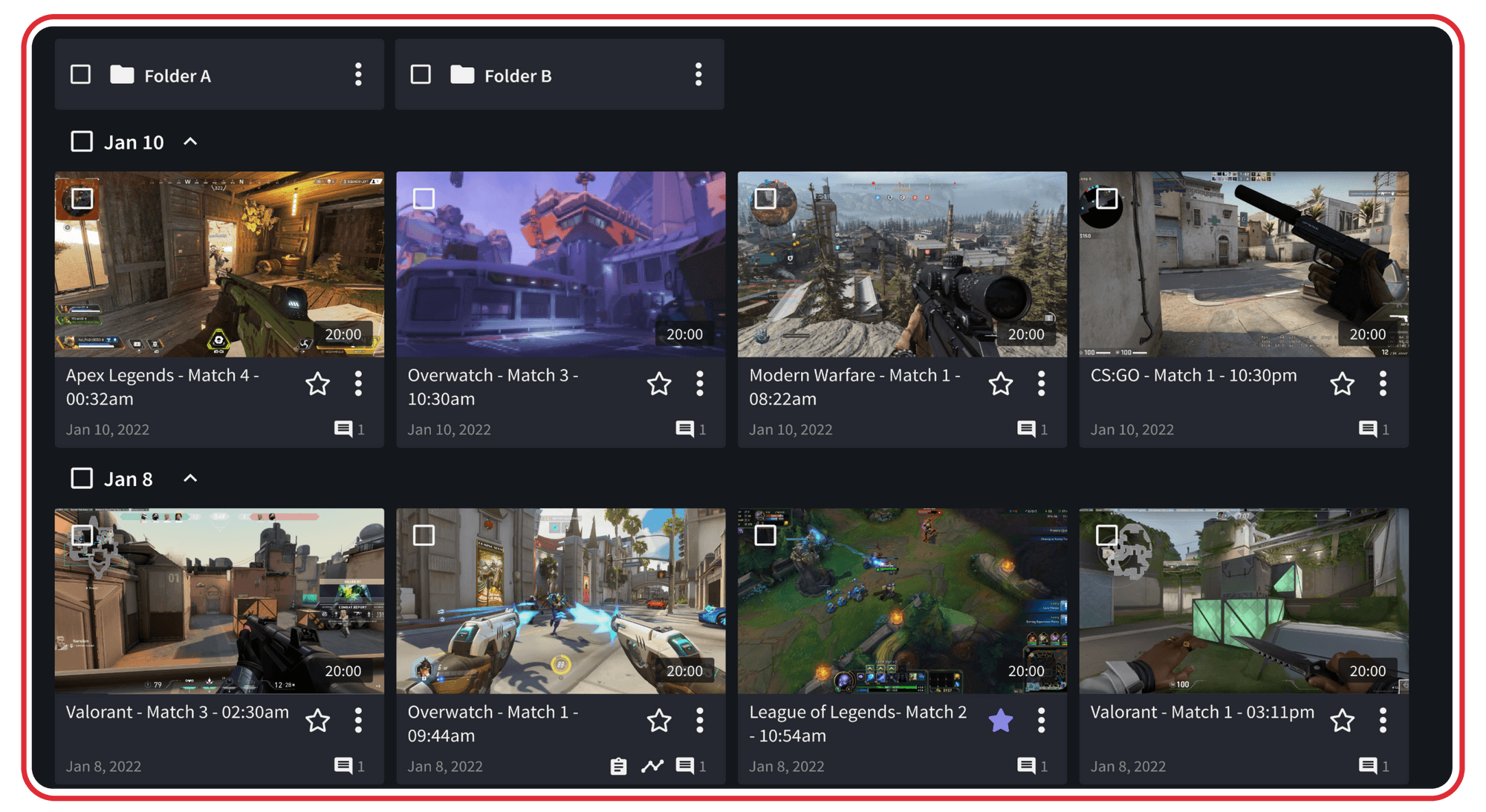This screenshot has width=1486, height=812.
Task: Open Folder B
Action: [517, 76]
